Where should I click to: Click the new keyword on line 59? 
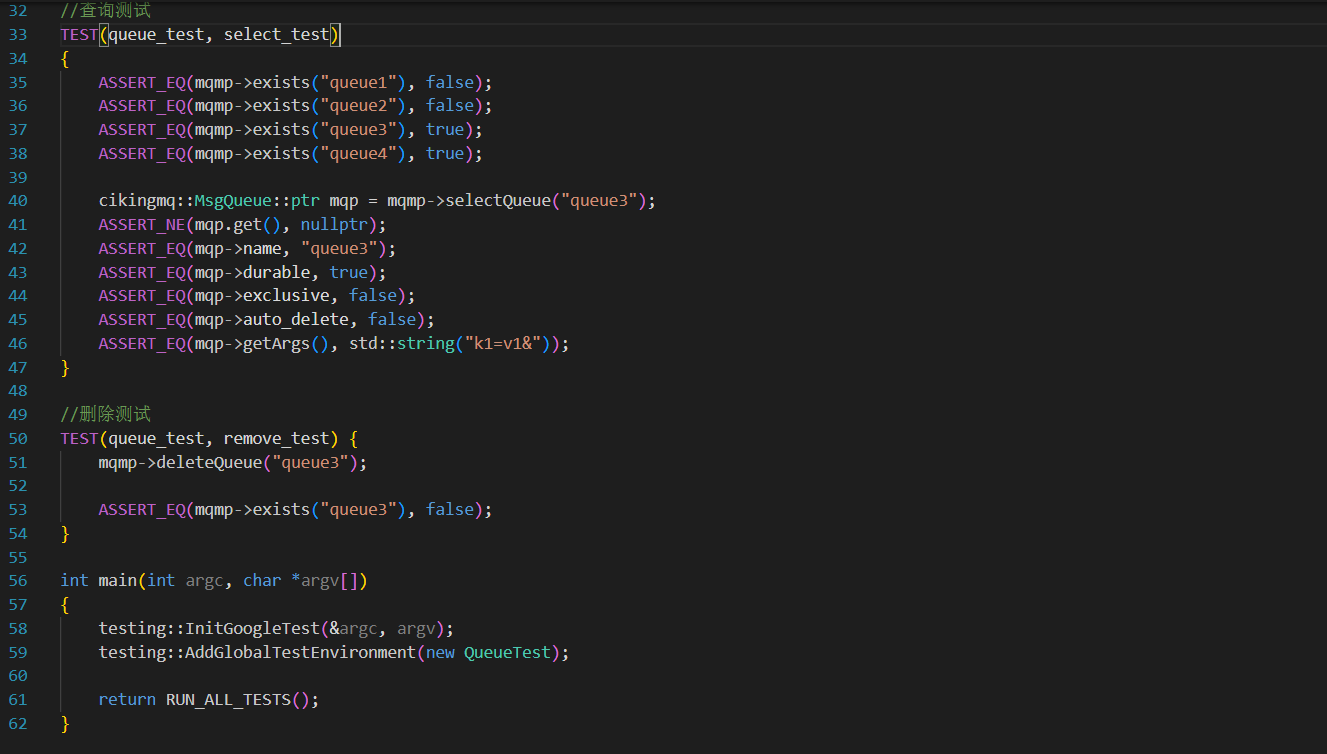pos(440,652)
